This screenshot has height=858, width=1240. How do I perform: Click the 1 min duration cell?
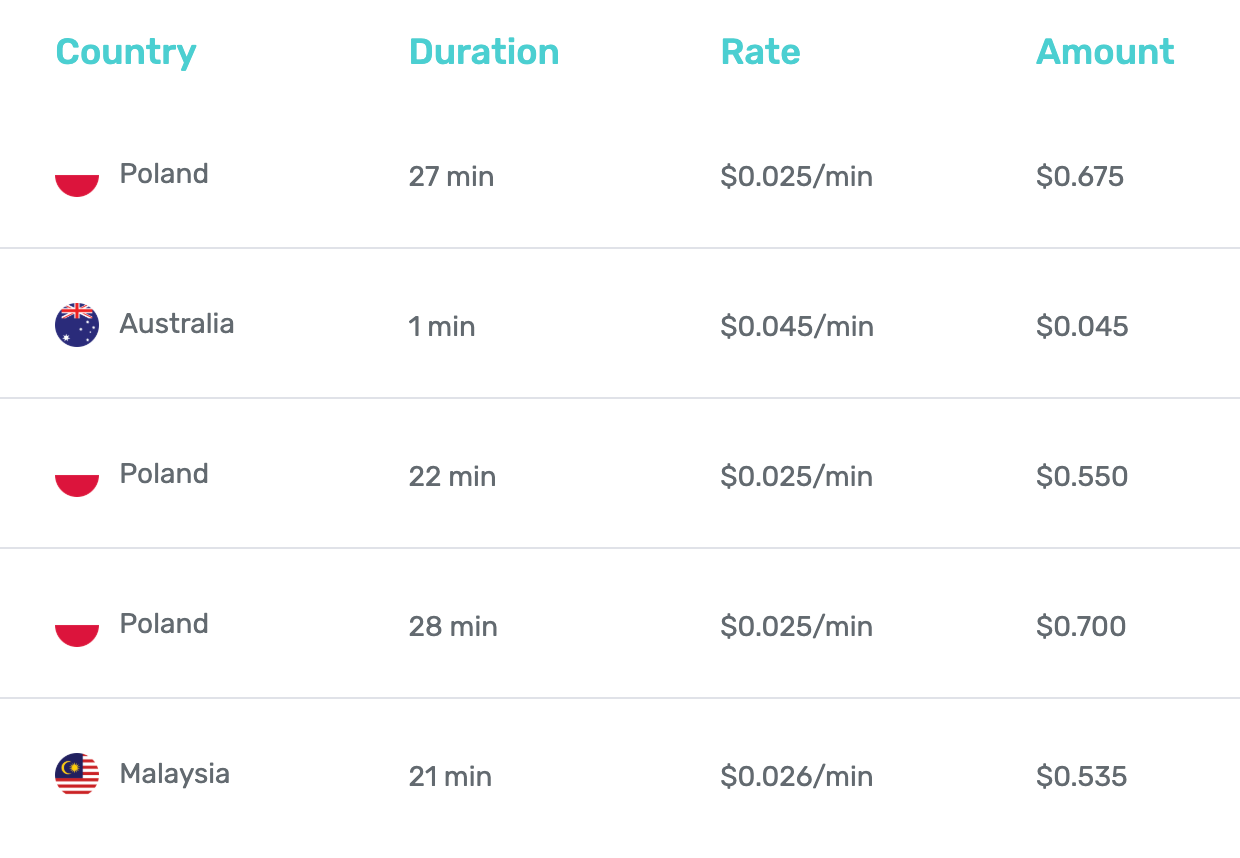click(x=442, y=327)
